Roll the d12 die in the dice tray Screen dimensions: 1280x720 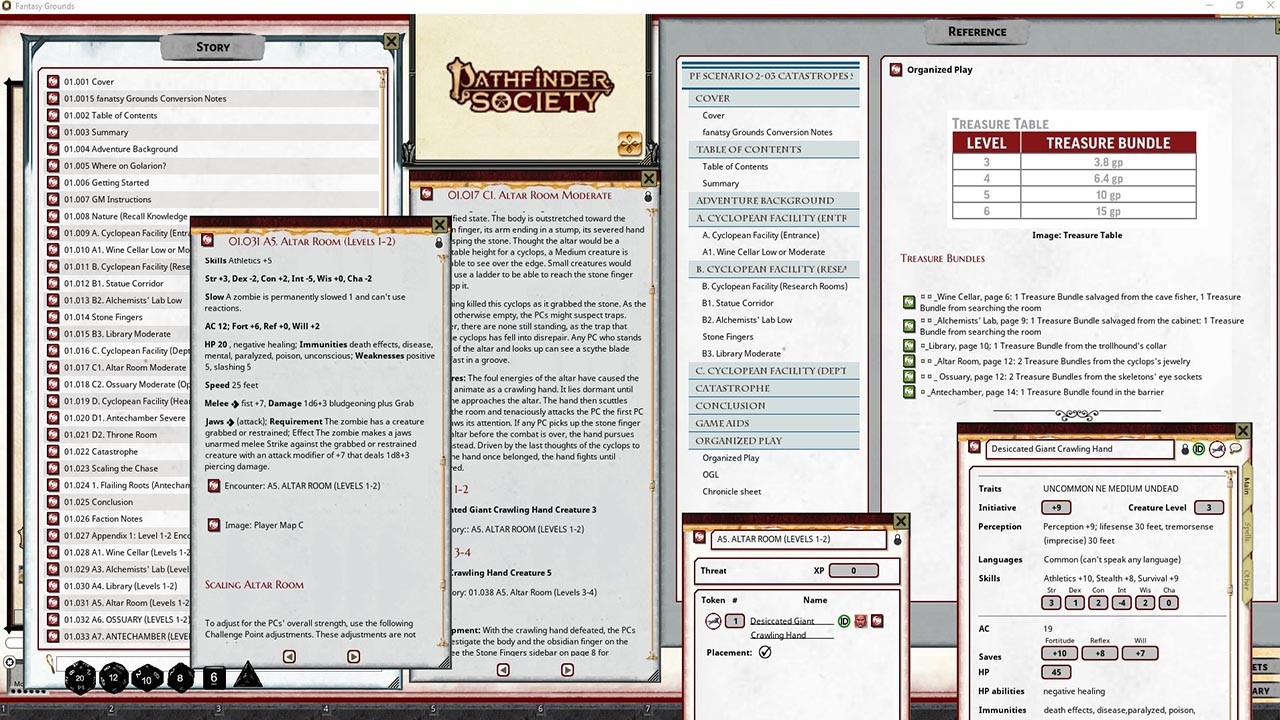click(113, 678)
